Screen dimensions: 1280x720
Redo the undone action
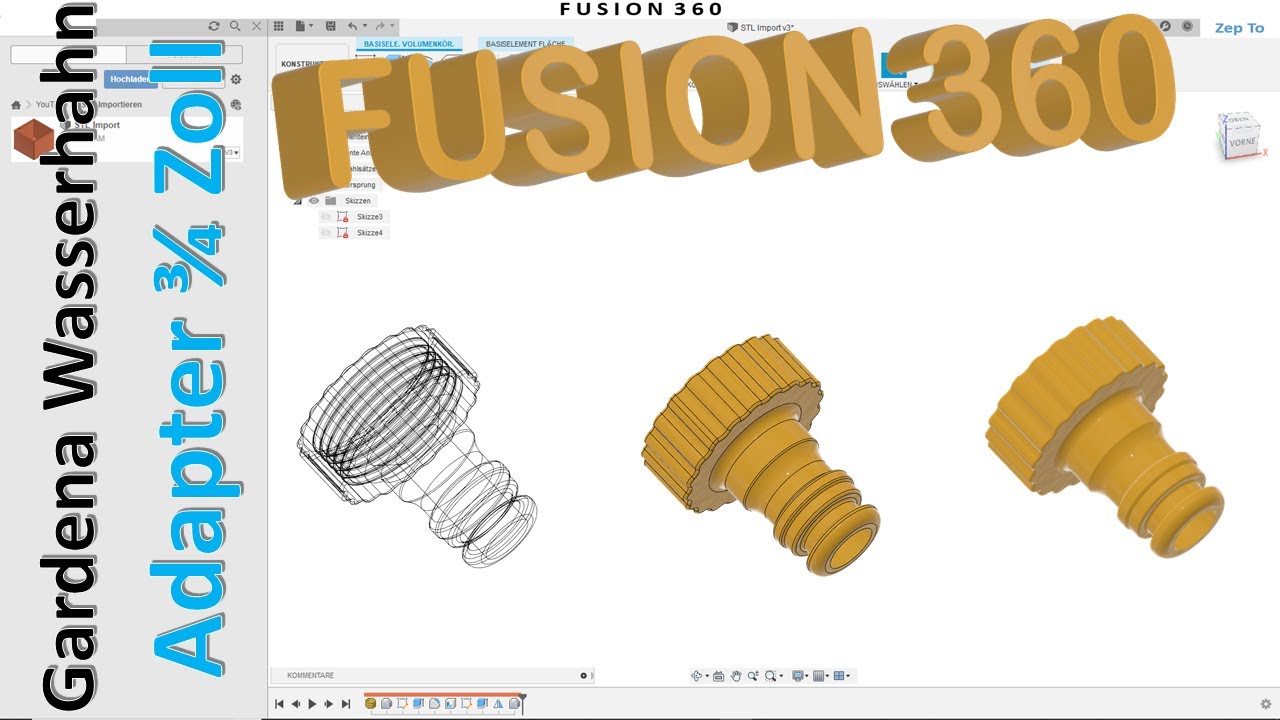[380, 26]
